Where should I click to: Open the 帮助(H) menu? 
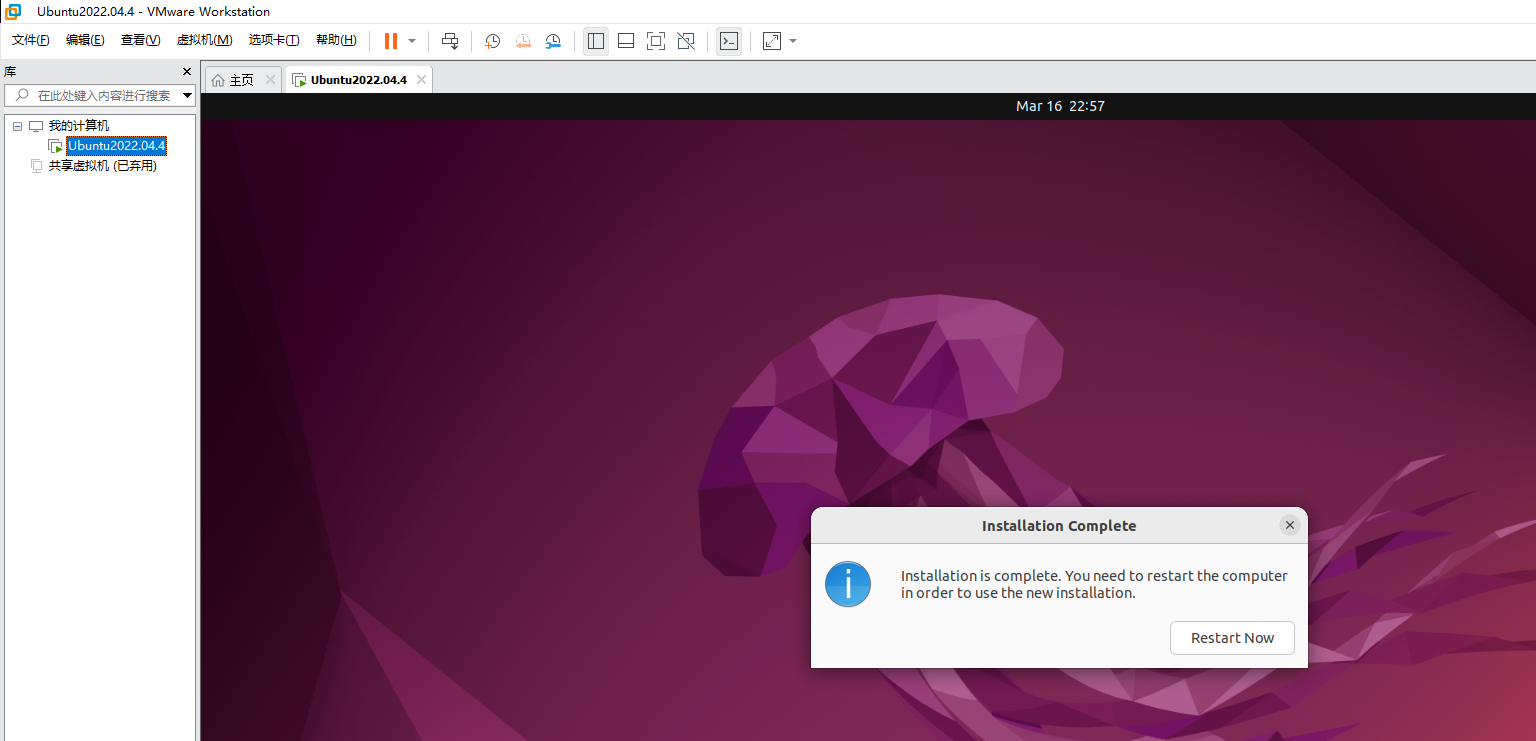click(336, 40)
